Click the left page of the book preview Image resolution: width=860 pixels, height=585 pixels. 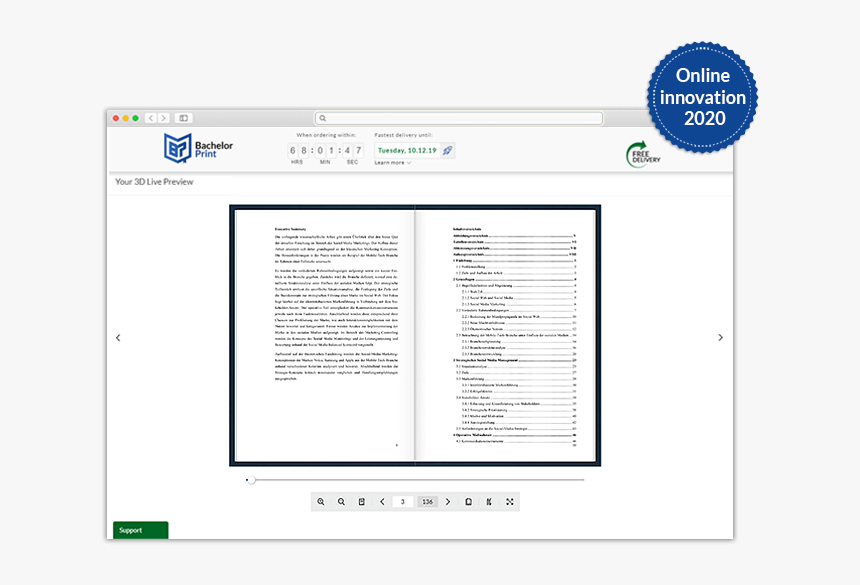325,335
